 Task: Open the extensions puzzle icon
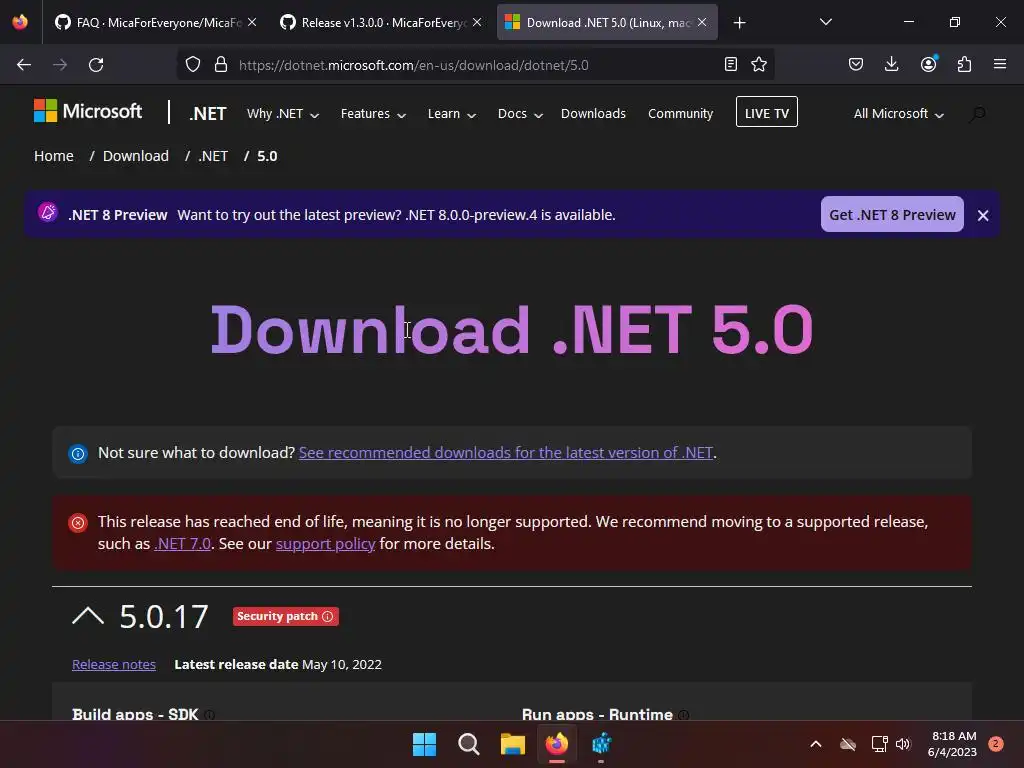coord(964,65)
